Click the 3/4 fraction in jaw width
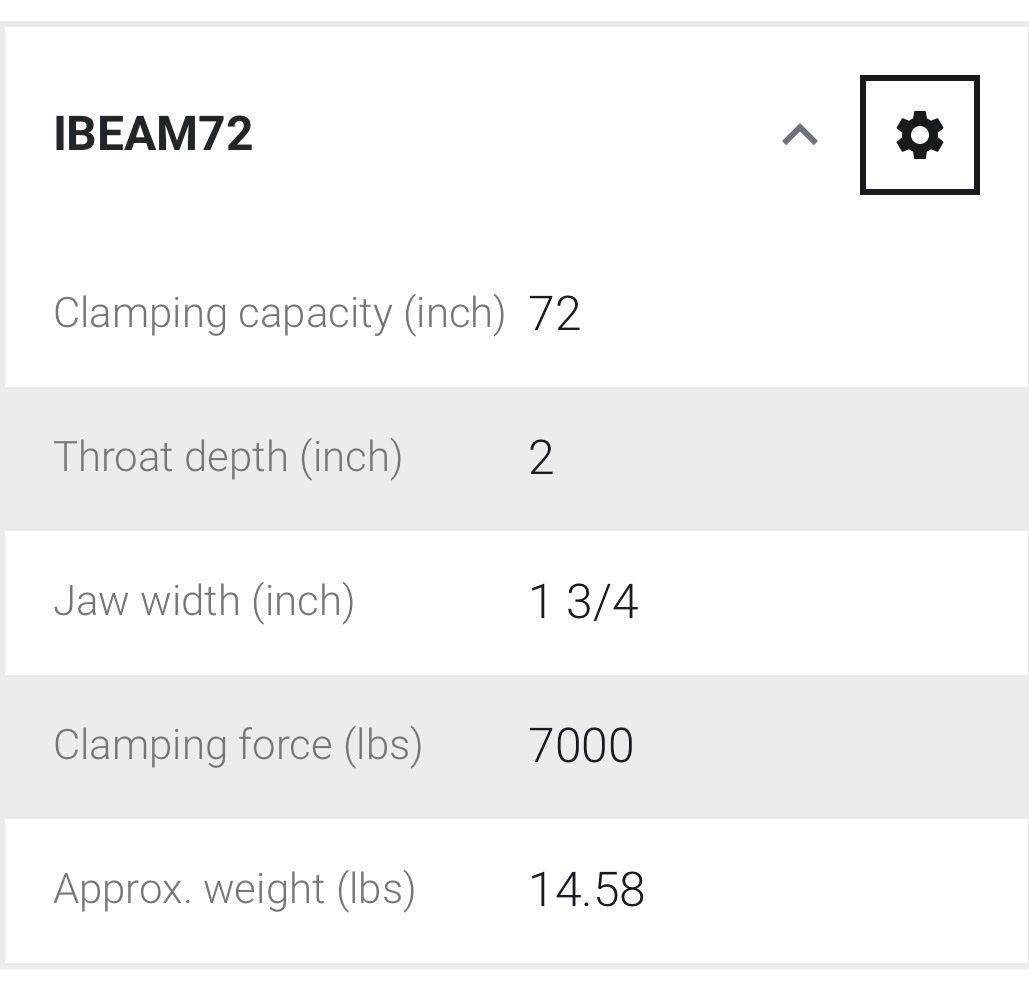1029x1004 pixels. click(x=602, y=603)
